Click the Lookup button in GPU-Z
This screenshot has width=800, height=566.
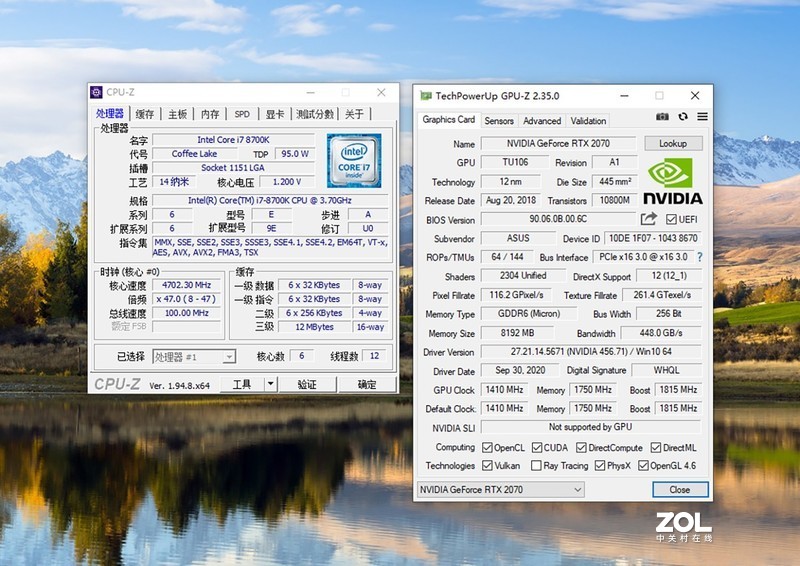click(673, 143)
